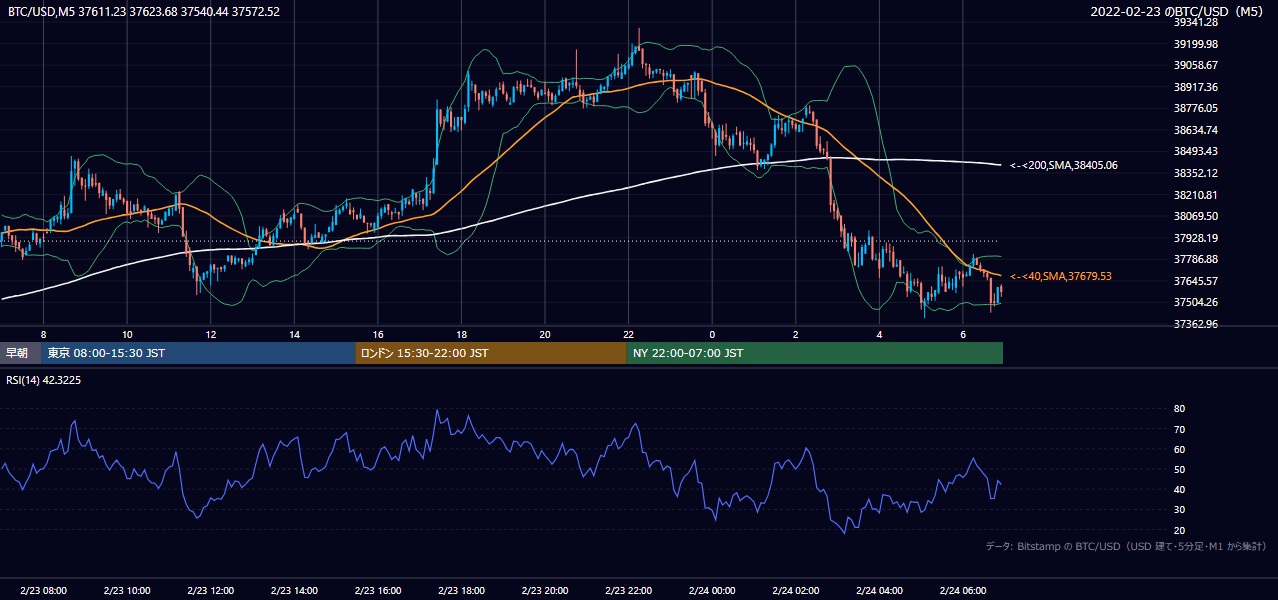Click the 2/24 02:00 date label
This screenshot has width=1278, height=600.
(795, 591)
